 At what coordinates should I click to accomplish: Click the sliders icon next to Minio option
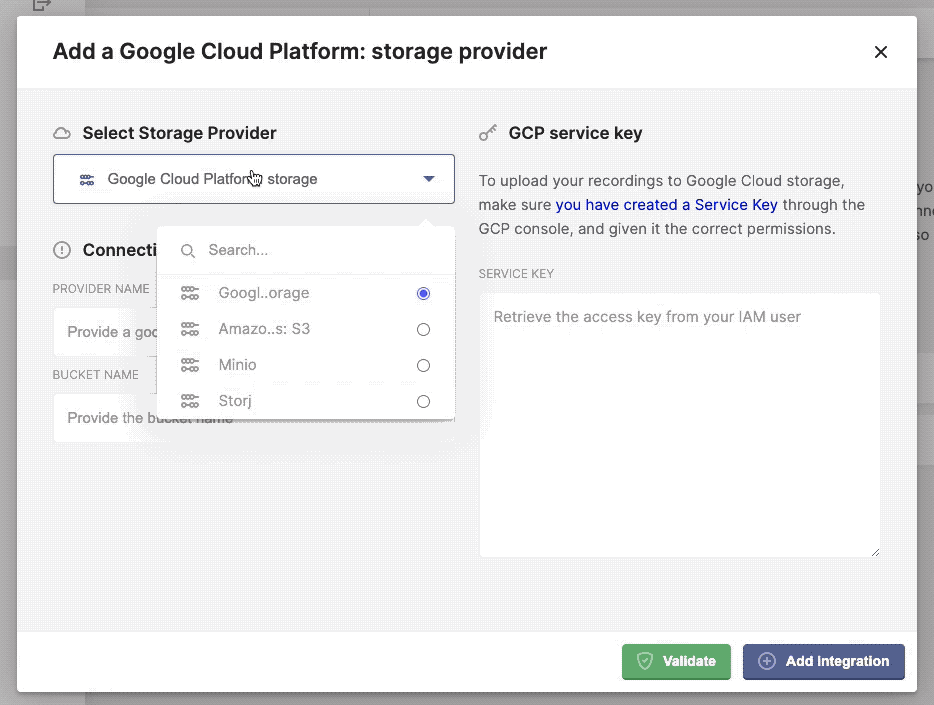coord(189,365)
